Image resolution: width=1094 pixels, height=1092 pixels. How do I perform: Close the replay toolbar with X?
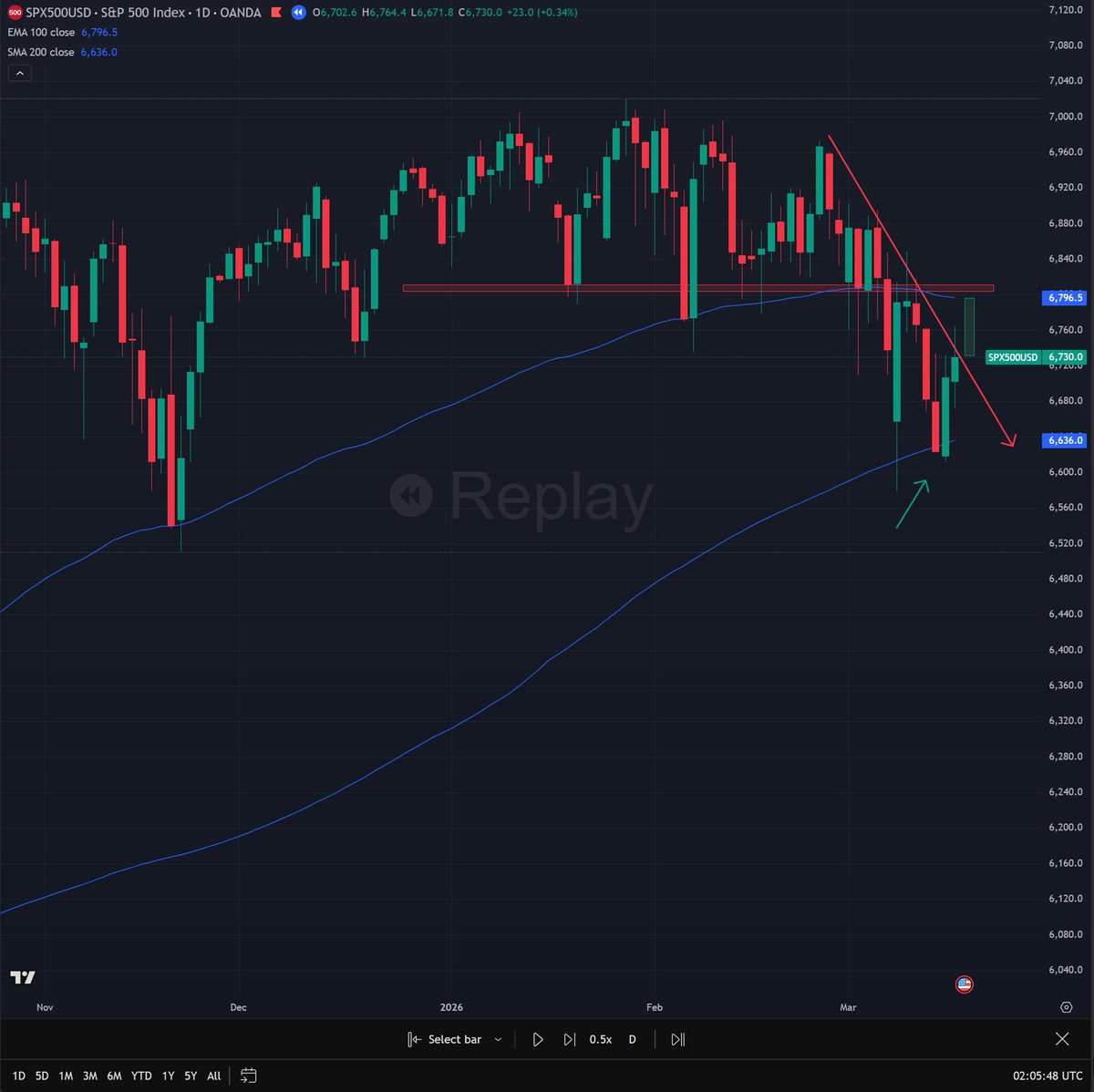point(1062,1039)
